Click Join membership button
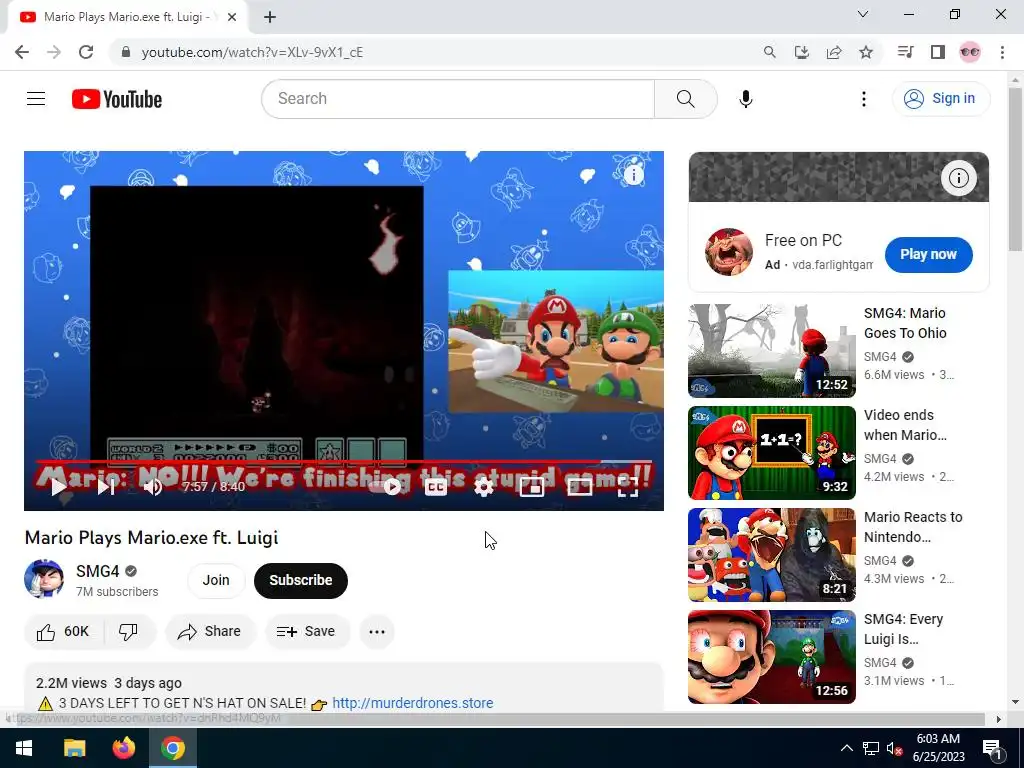This screenshot has height=768, width=1024. pos(216,580)
